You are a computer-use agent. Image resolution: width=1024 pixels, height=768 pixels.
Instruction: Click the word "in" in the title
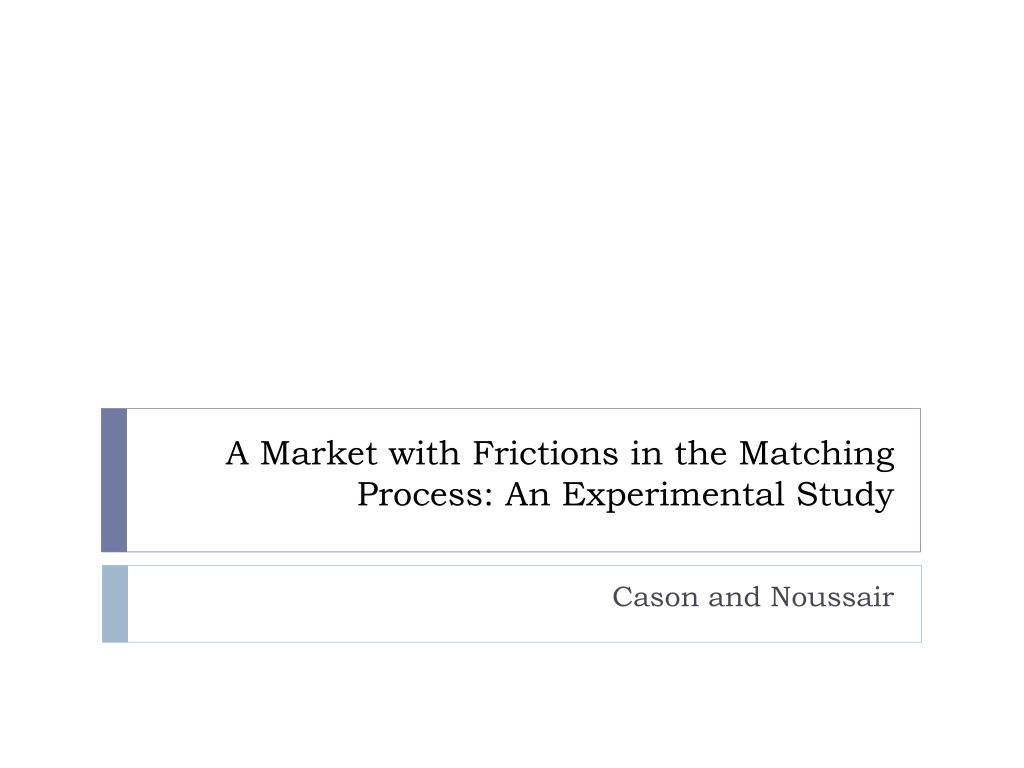coord(647,453)
